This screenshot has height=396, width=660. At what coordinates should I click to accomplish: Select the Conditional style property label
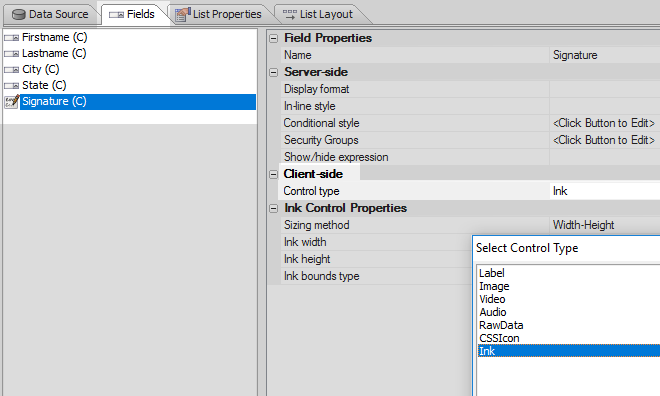click(321, 123)
